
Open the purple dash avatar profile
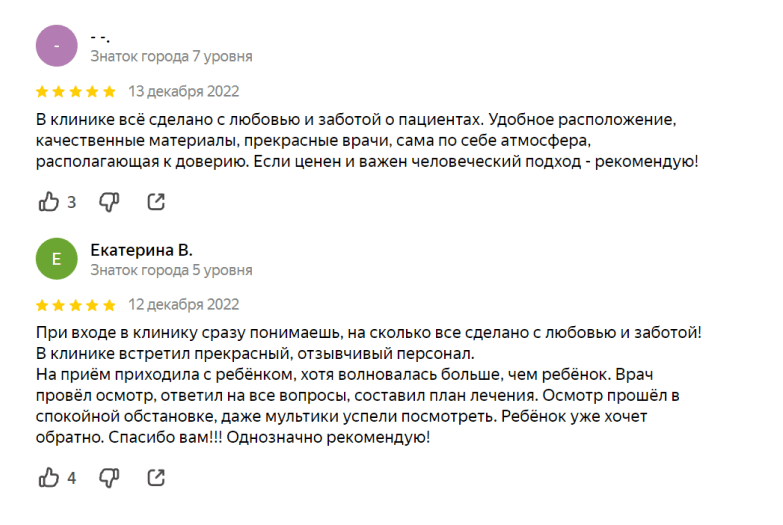coord(56,46)
